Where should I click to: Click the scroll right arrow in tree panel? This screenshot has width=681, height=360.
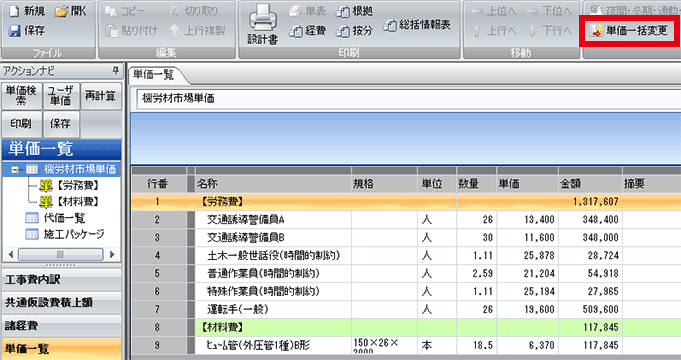[112, 254]
